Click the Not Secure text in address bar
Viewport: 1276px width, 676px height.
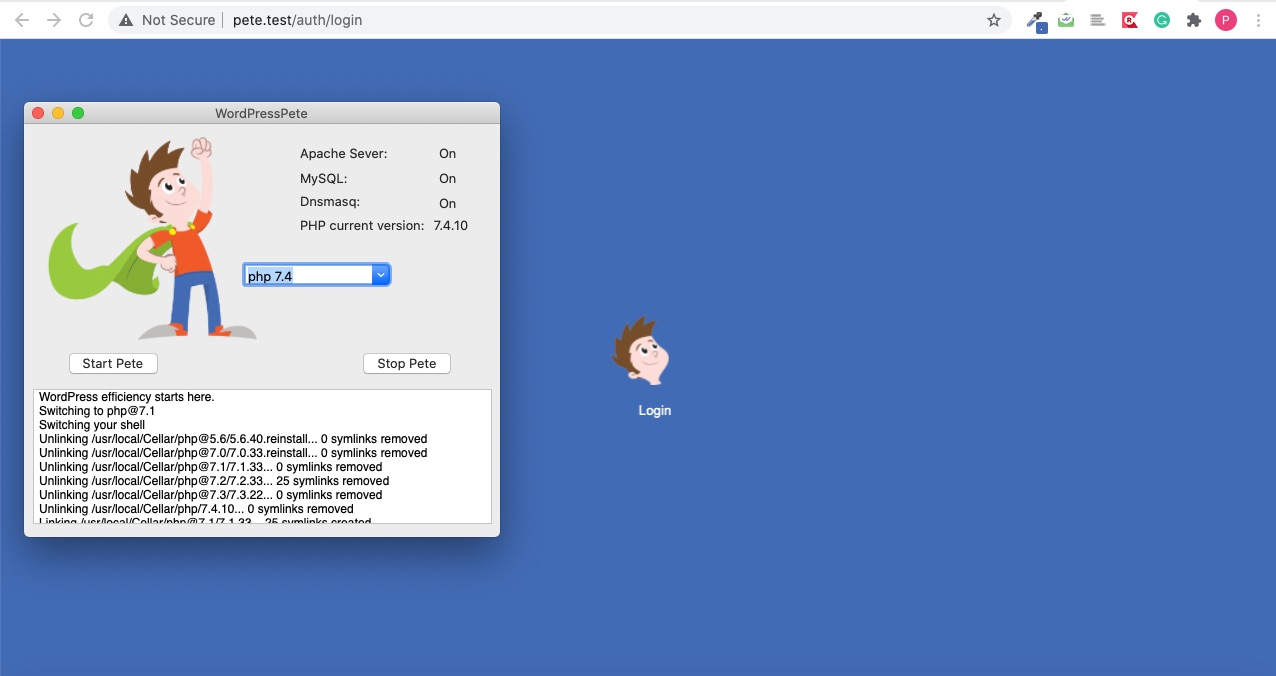(178, 20)
